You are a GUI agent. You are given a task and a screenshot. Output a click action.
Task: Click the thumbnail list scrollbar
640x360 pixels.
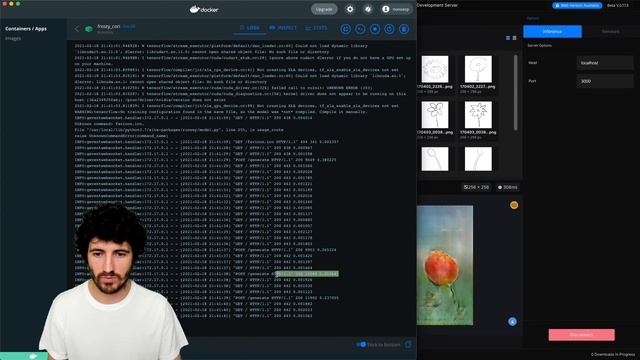tap(516, 93)
